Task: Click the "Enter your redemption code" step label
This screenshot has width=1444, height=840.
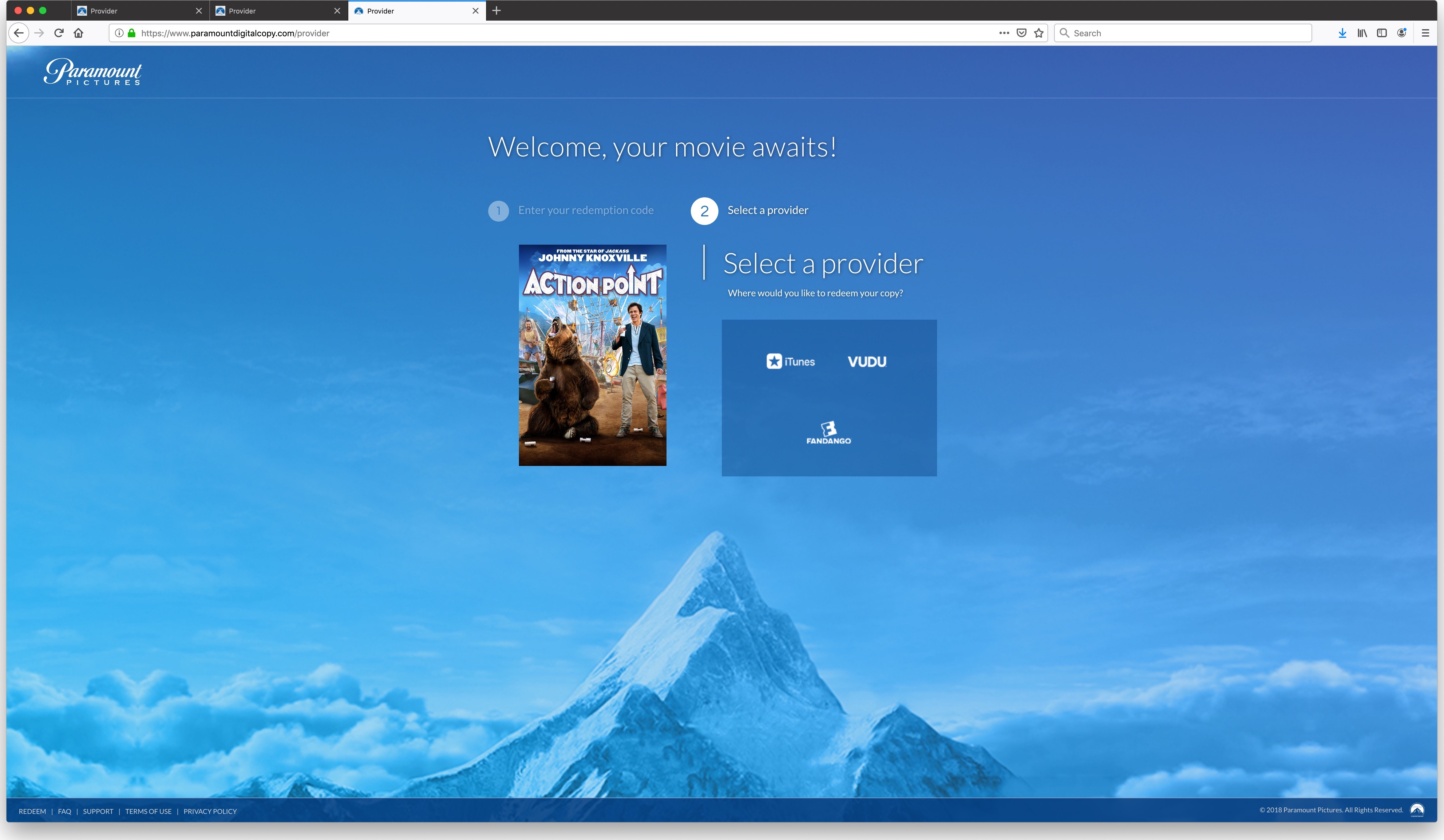Action: [x=586, y=210]
